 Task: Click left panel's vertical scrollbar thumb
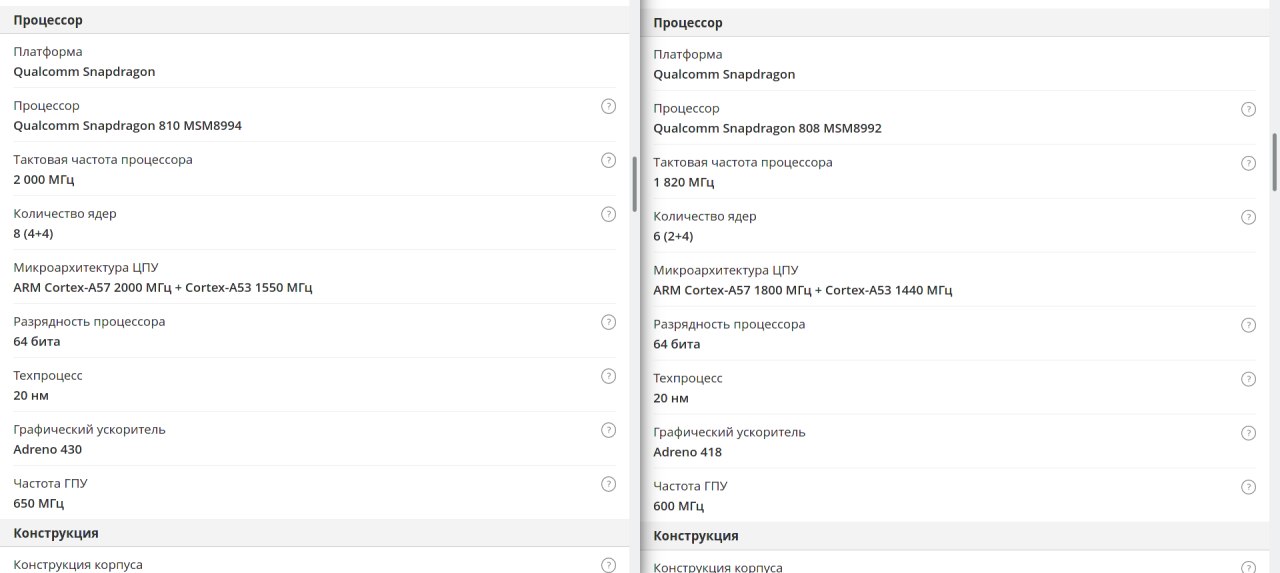(x=634, y=184)
